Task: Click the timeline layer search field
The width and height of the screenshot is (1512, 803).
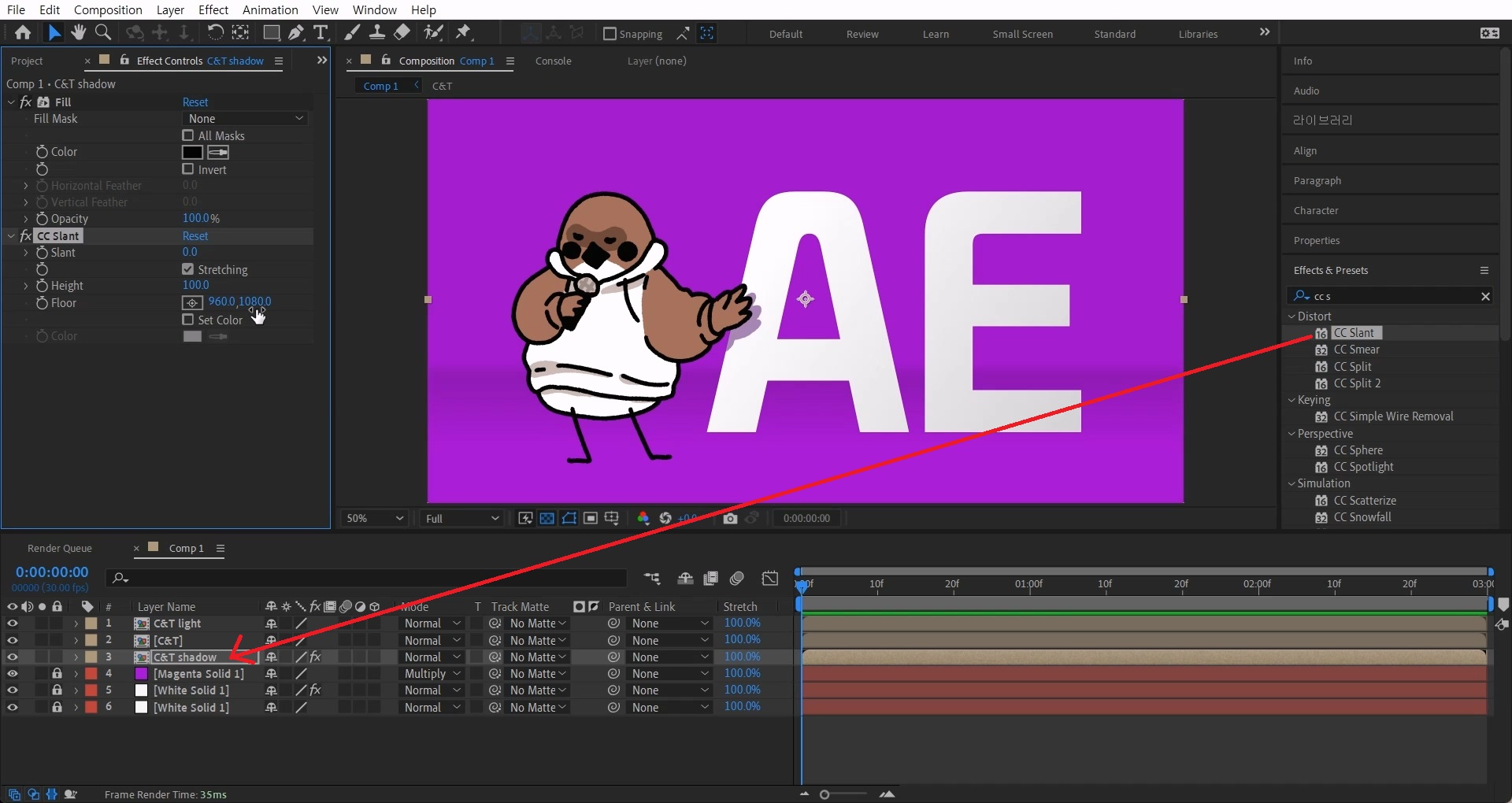Action: 366,579
